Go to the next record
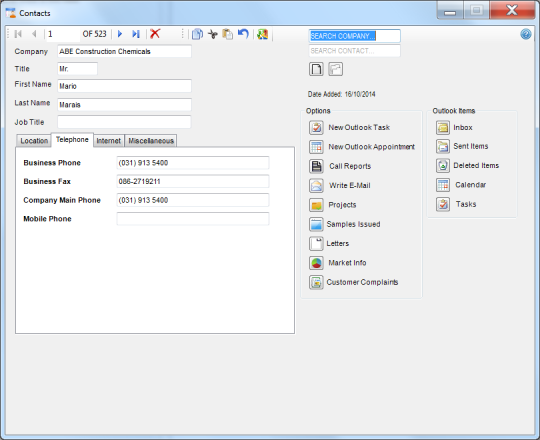 click(x=120, y=34)
